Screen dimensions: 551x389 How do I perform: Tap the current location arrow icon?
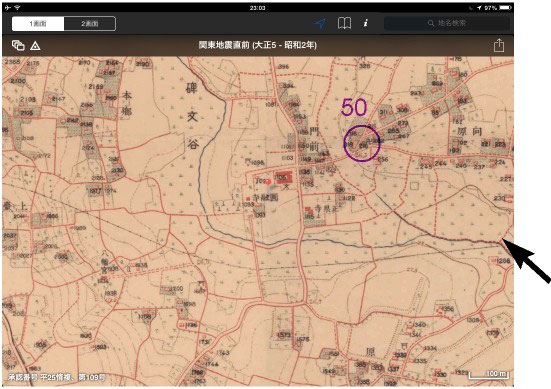tap(320, 23)
